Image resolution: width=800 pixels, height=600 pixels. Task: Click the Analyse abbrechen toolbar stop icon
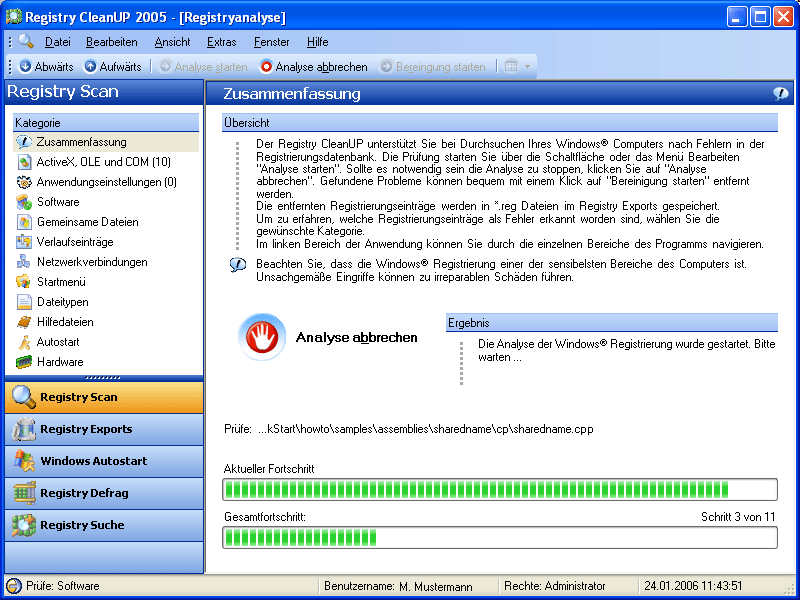coord(266,67)
